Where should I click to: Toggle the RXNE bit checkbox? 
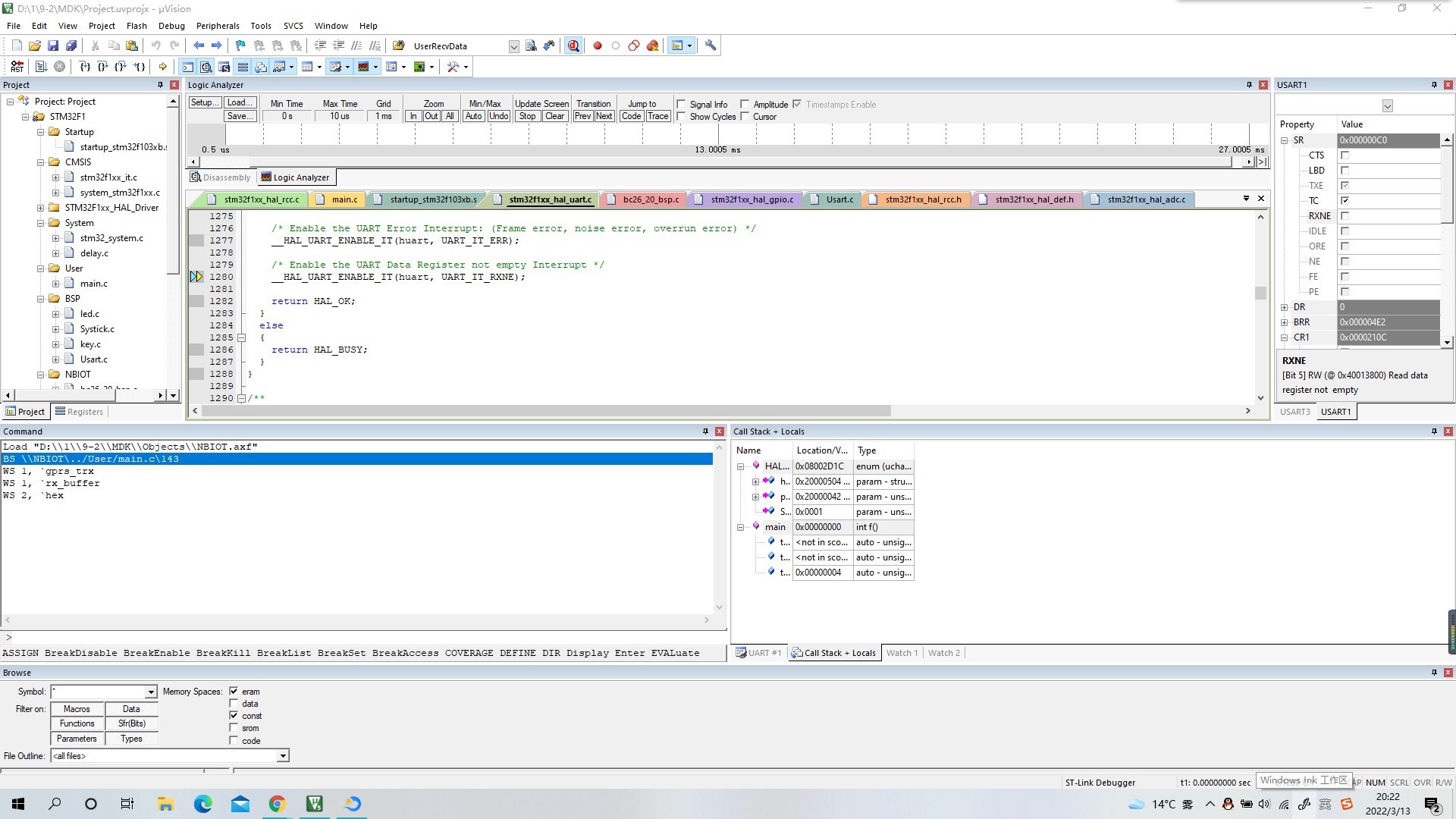(1345, 216)
